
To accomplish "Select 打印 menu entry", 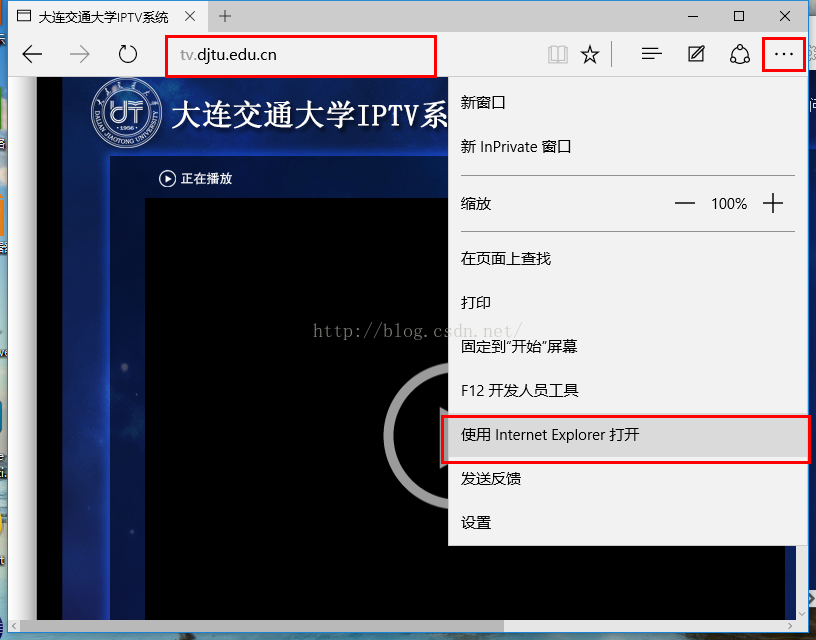I will coord(628,302).
